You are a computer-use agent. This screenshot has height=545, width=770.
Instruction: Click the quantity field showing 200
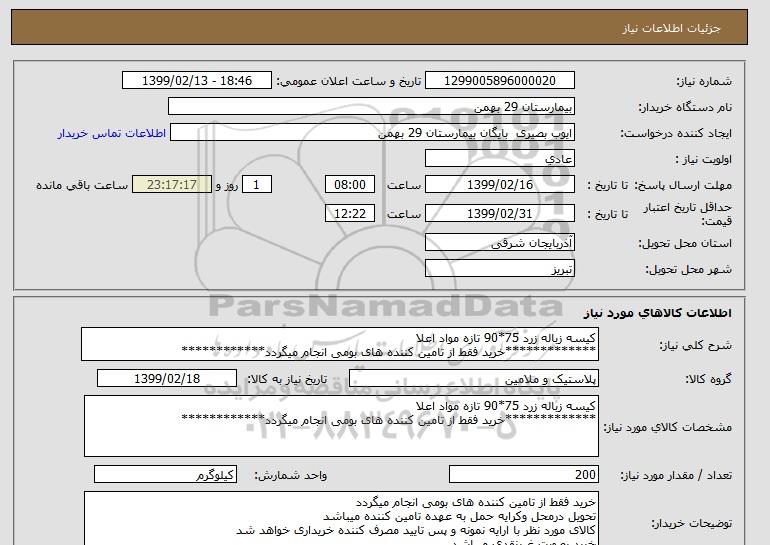524,474
